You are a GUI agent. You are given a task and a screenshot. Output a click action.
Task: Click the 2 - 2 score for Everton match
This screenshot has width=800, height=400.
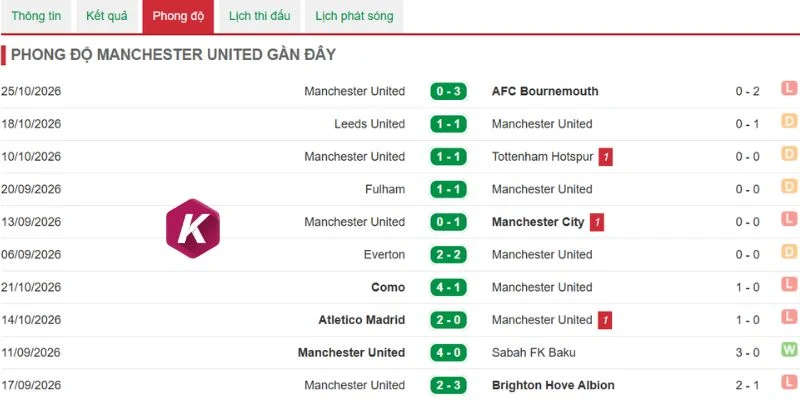click(448, 255)
